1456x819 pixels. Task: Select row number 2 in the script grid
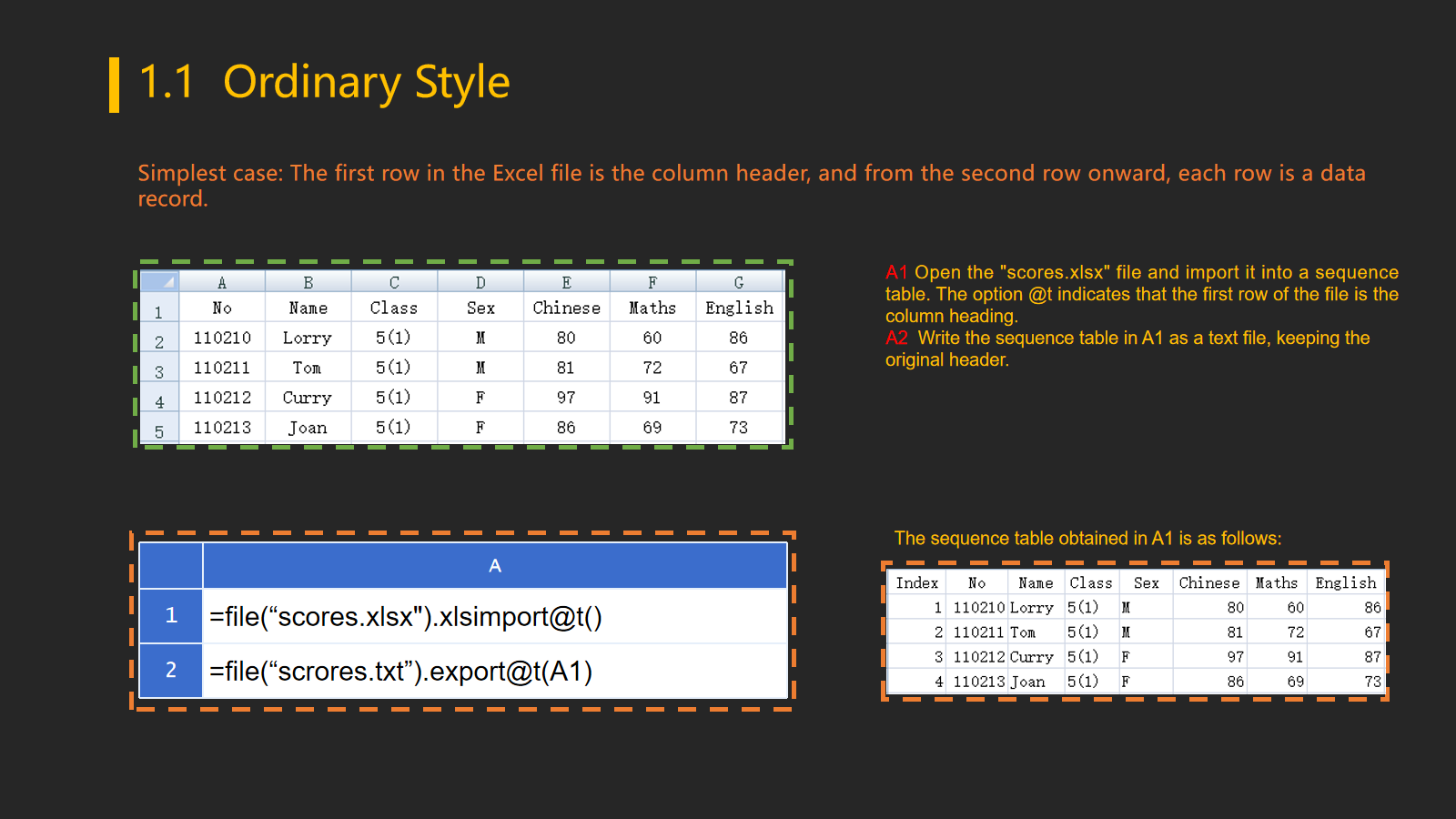(171, 671)
